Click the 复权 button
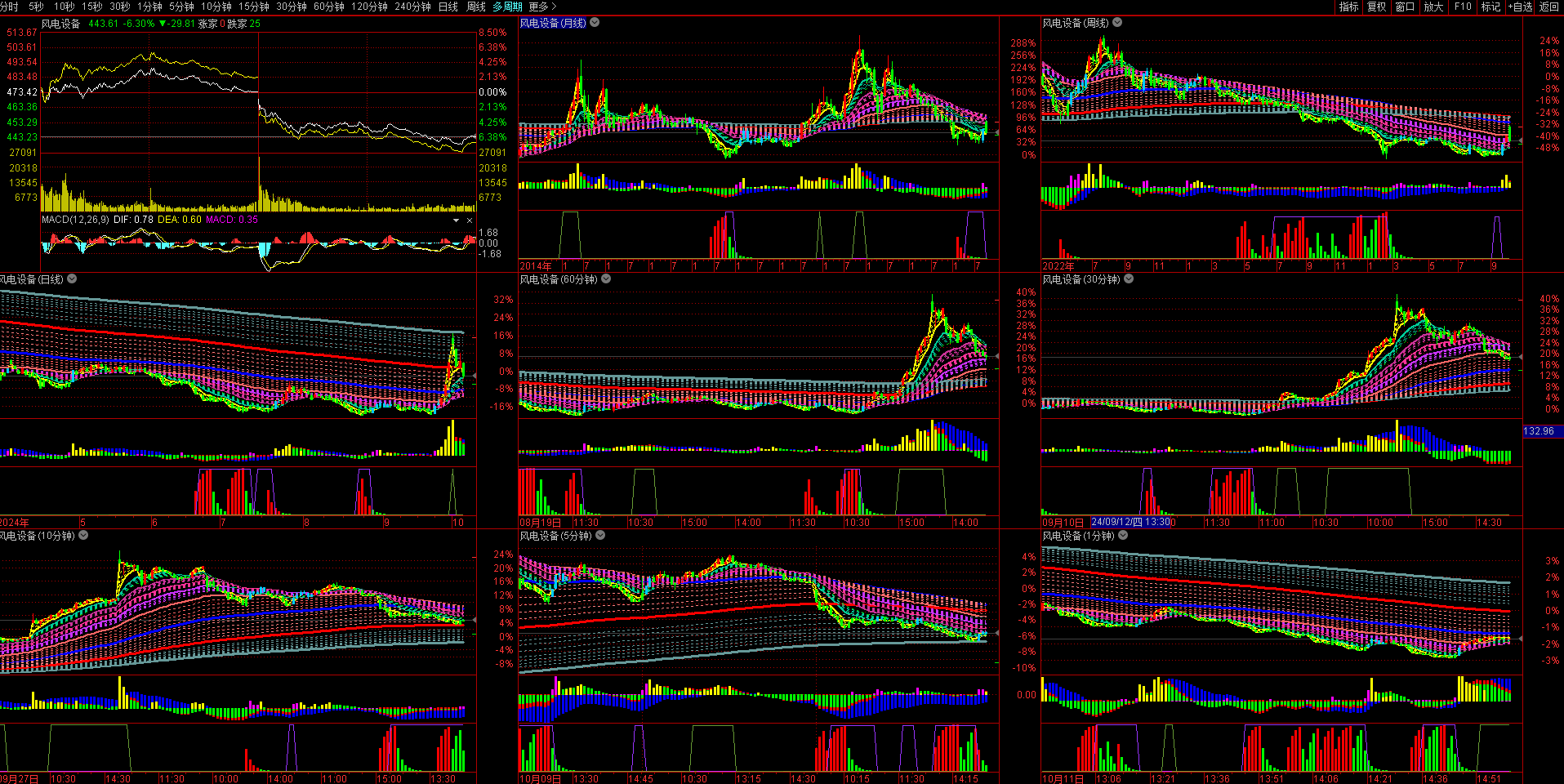Viewport: 1564px width, 784px height. click(x=1377, y=7)
